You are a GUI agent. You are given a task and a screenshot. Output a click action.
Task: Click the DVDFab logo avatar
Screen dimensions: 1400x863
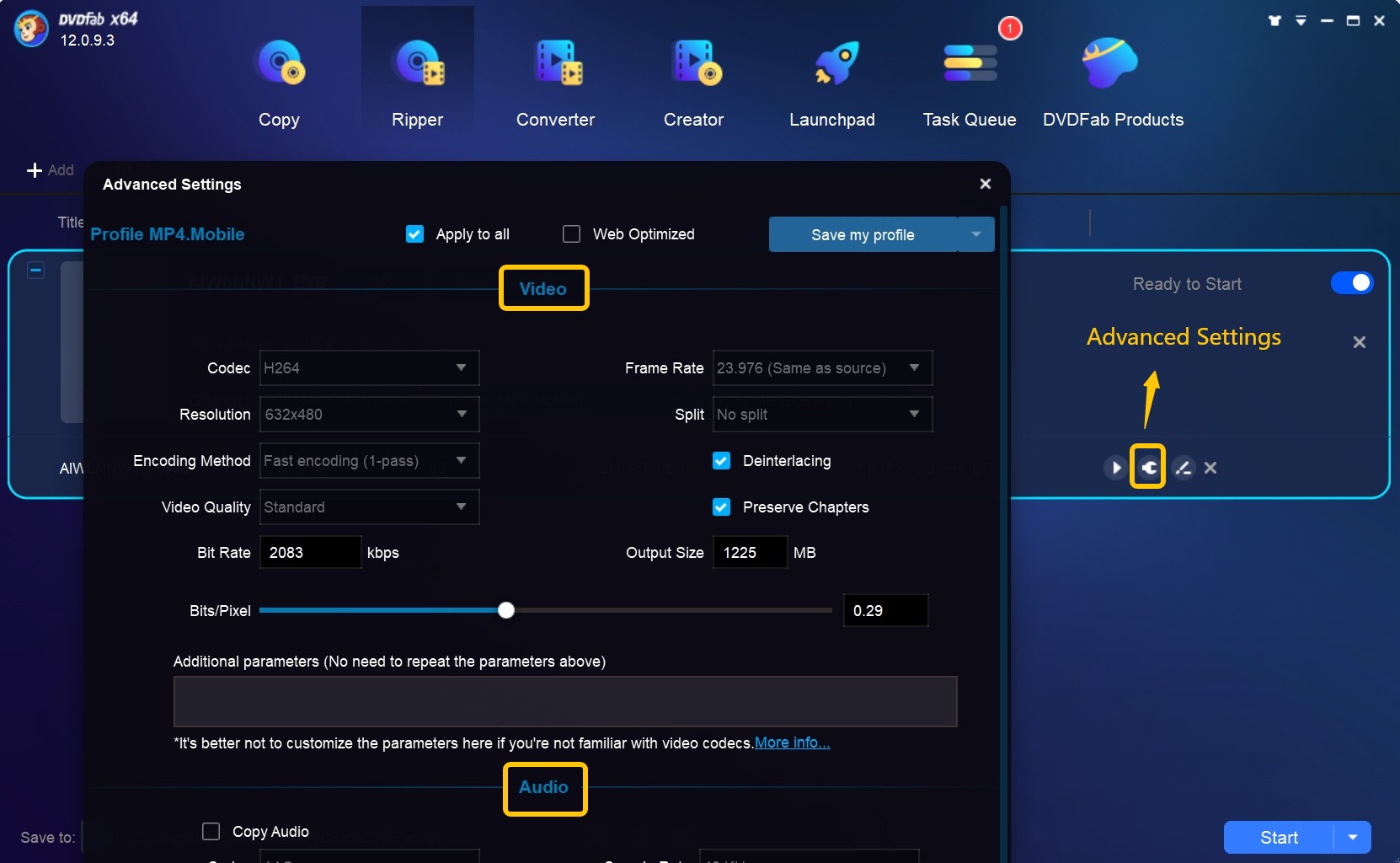(x=31, y=29)
